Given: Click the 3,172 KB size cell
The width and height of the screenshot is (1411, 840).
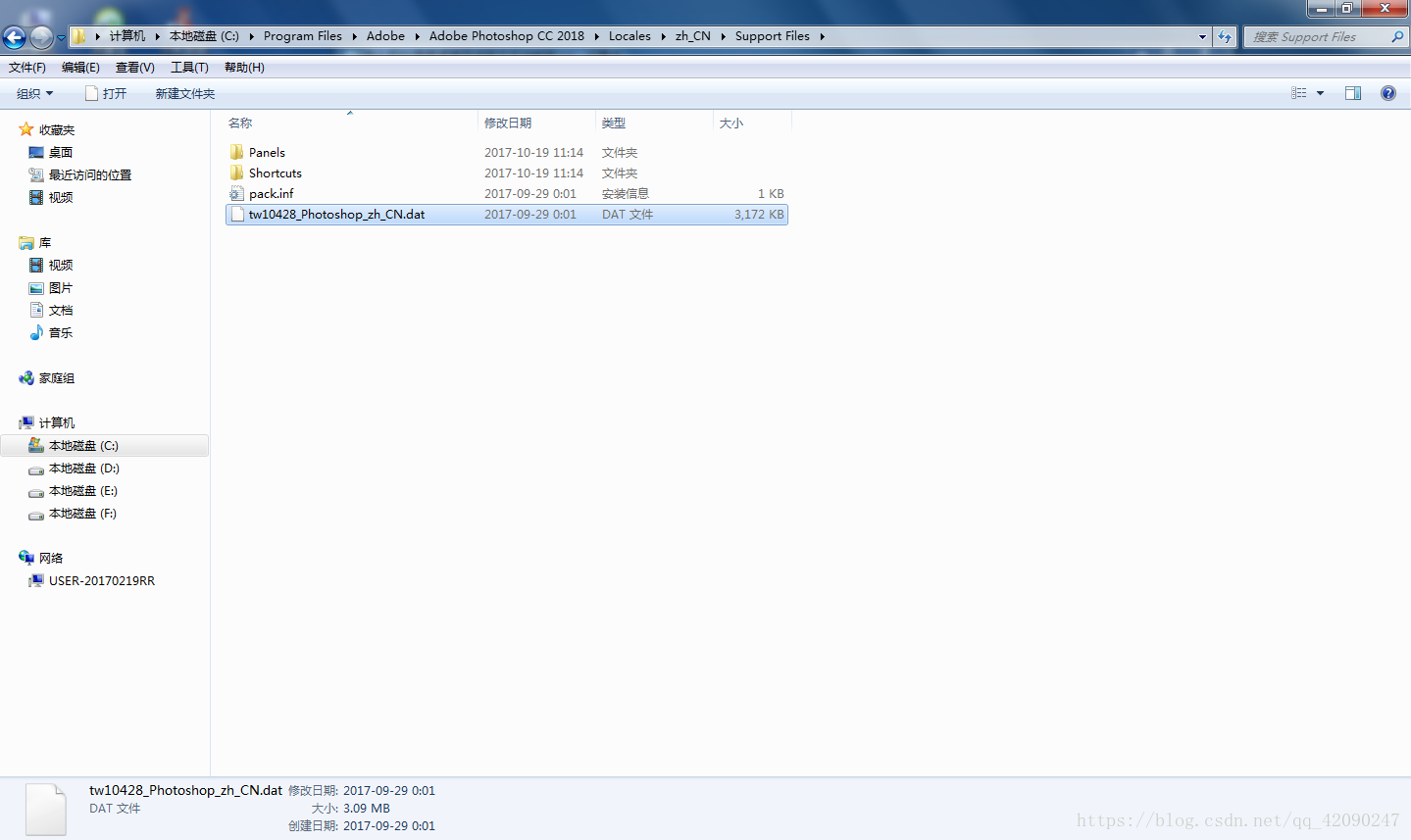Looking at the screenshot, I should [x=759, y=214].
